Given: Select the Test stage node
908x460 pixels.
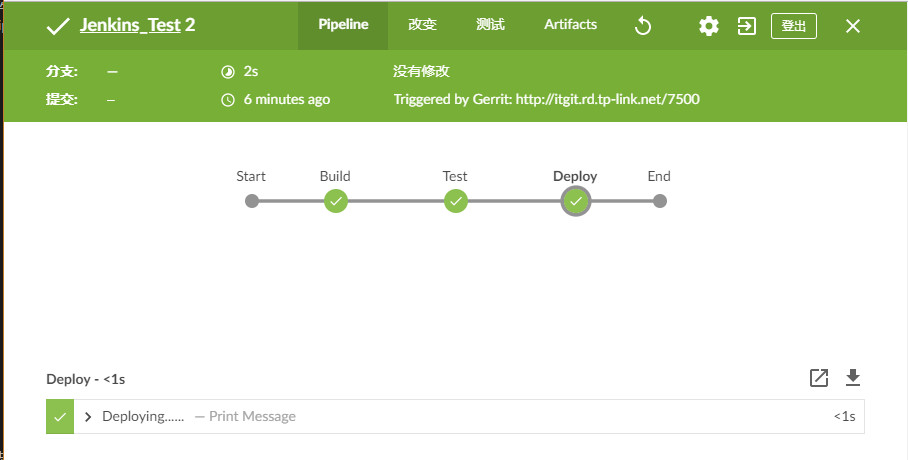Looking at the screenshot, I should click(x=456, y=201).
